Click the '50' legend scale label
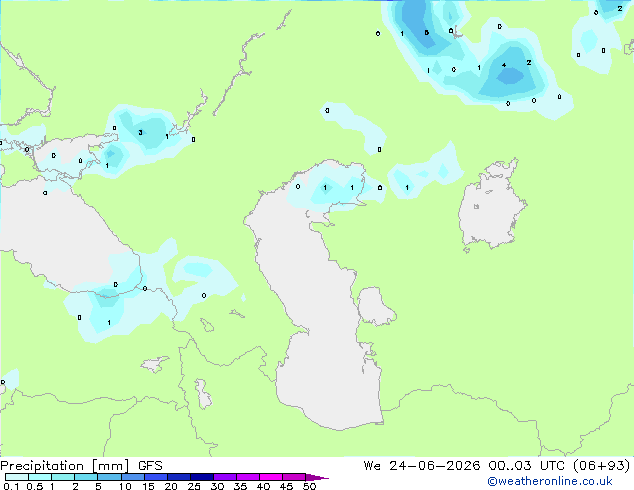Screen dimensions: 634x490 [x=309, y=486]
